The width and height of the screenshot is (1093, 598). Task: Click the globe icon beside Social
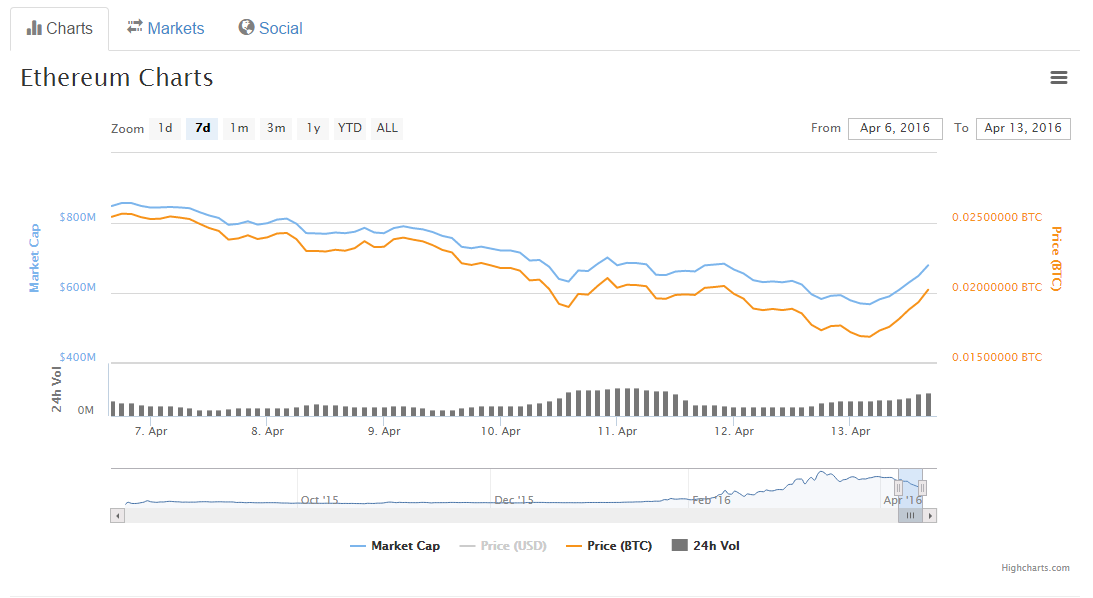(x=246, y=28)
